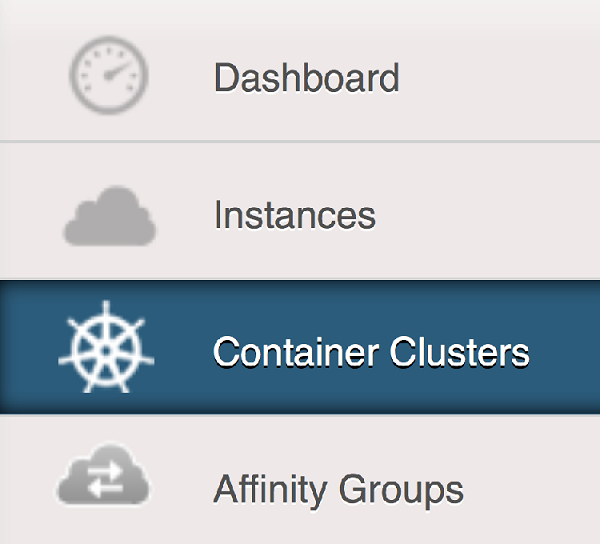Go to Affinity Groups label
Image resolution: width=600 pixels, height=544 pixels.
338,490
